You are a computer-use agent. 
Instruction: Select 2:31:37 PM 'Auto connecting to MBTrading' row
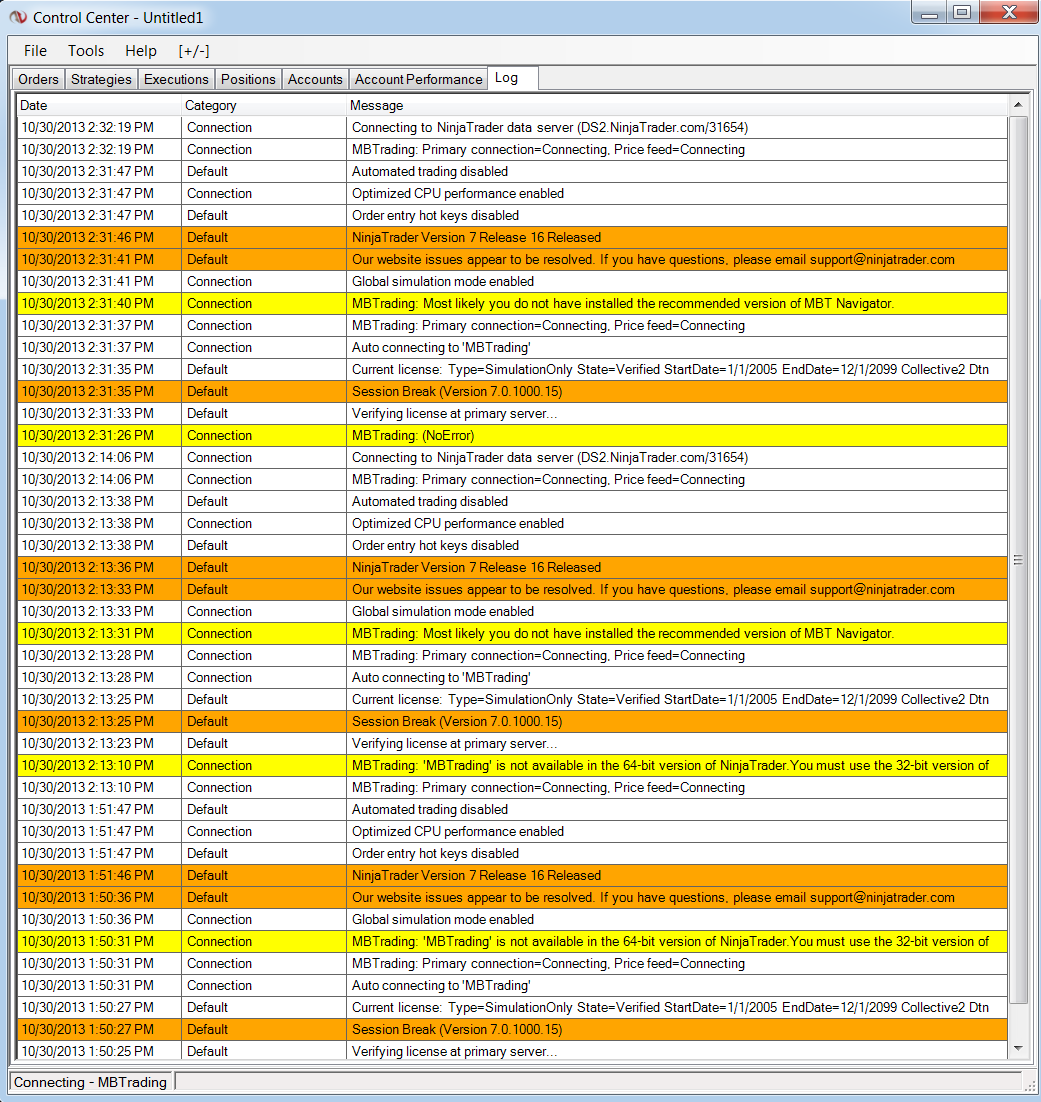click(x=512, y=347)
